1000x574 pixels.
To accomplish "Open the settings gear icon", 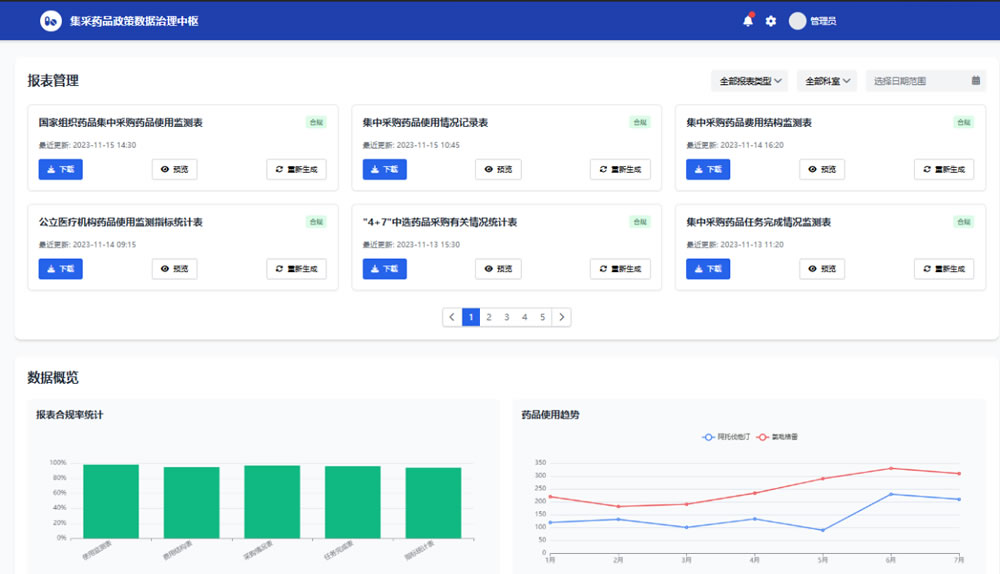I will (770, 21).
